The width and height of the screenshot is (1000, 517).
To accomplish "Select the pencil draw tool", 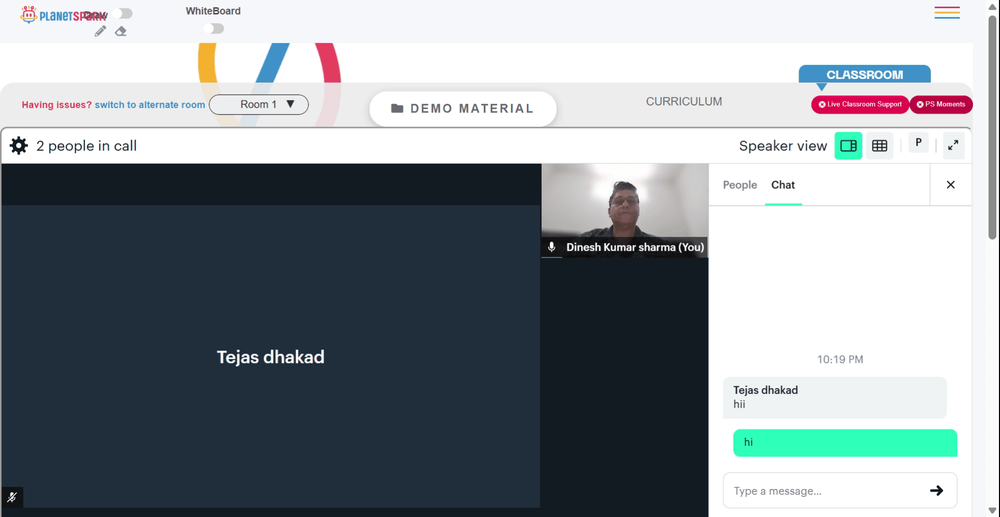I will click(x=100, y=31).
